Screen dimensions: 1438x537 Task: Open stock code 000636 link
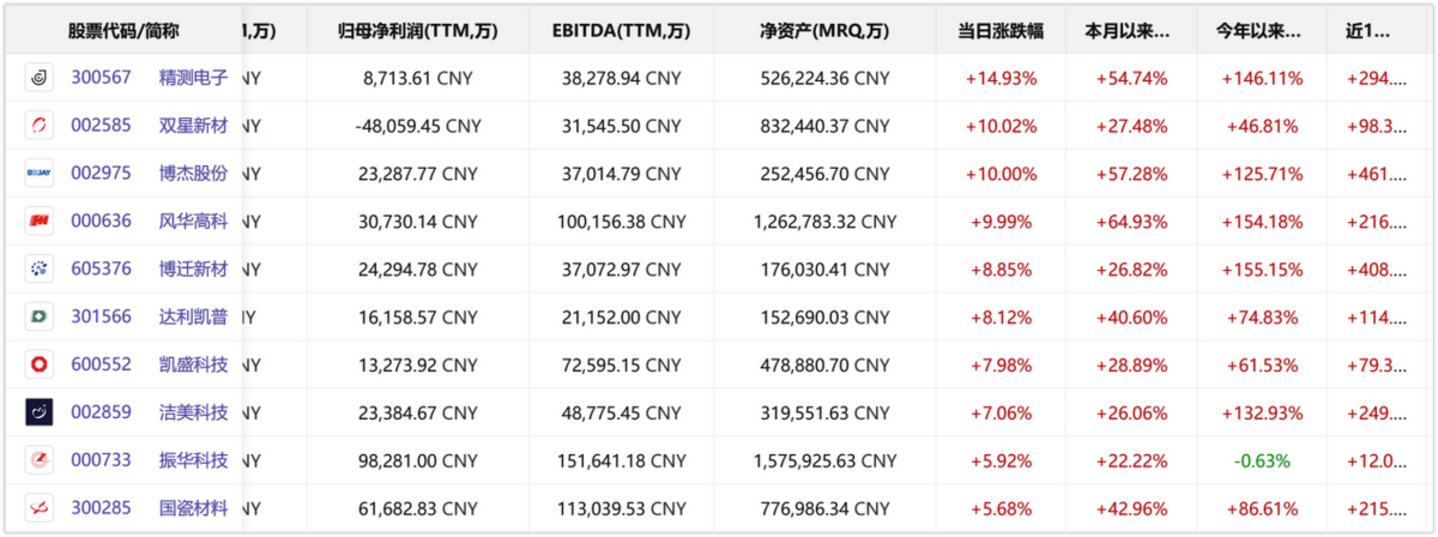click(x=101, y=221)
